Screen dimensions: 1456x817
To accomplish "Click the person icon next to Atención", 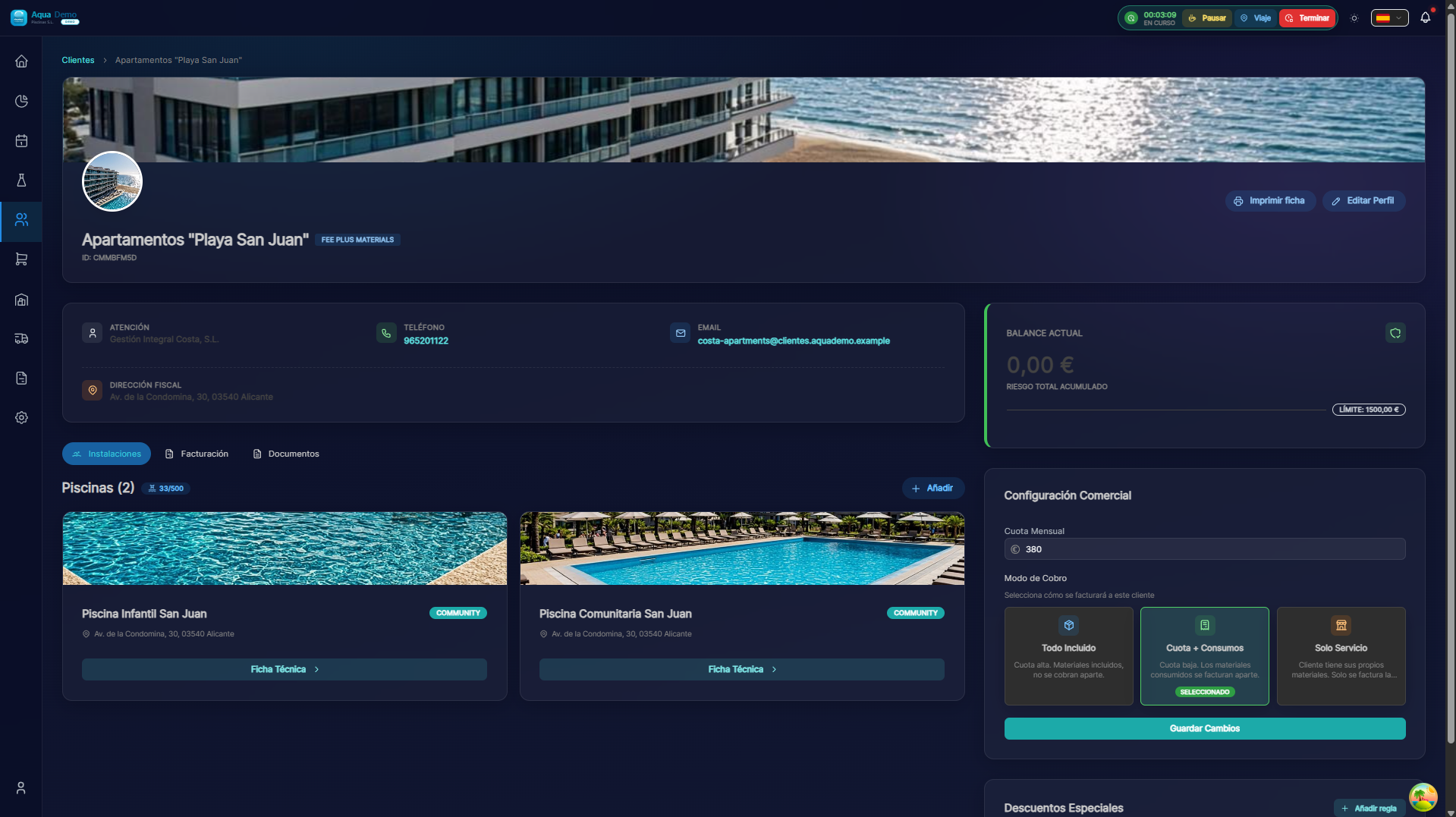I will tap(93, 333).
